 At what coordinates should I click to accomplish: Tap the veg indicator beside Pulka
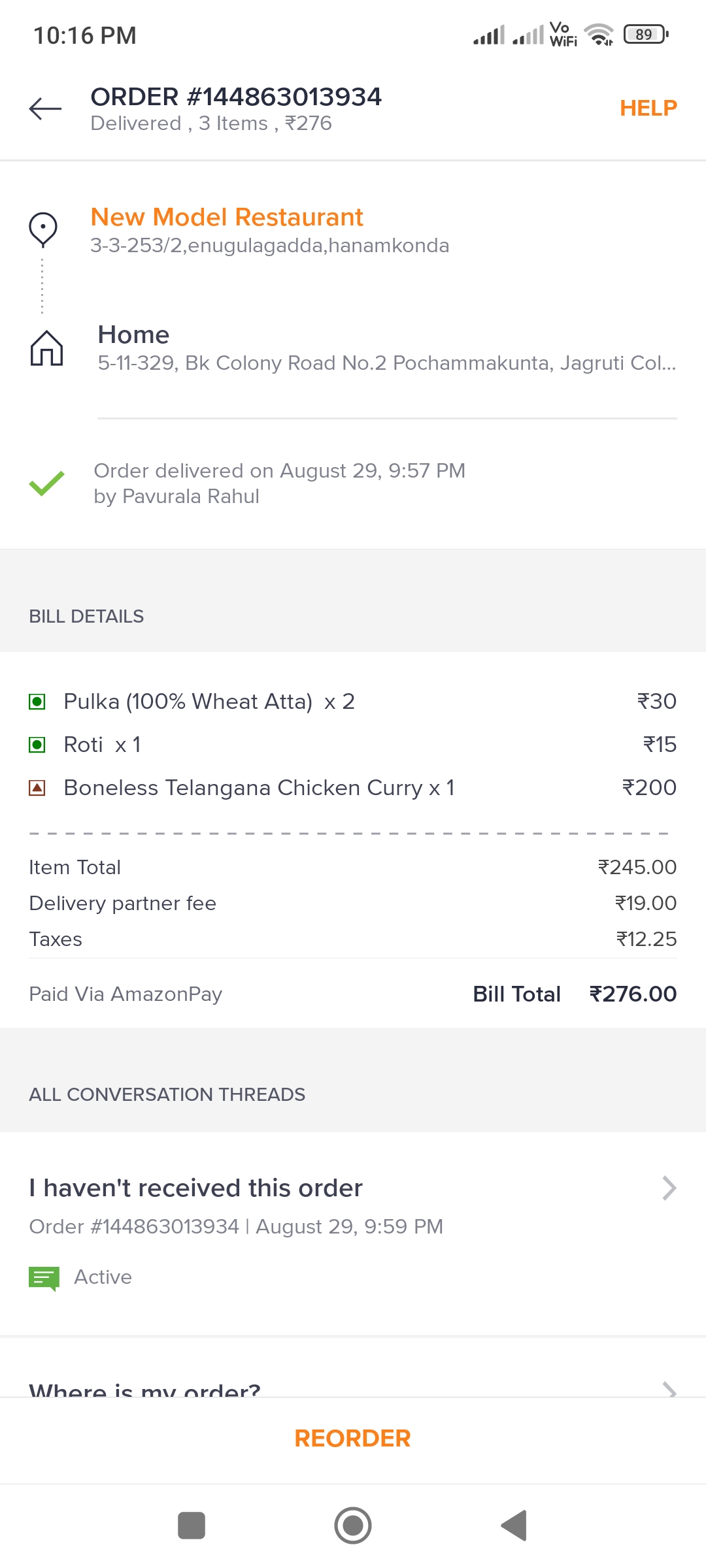coord(37,702)
